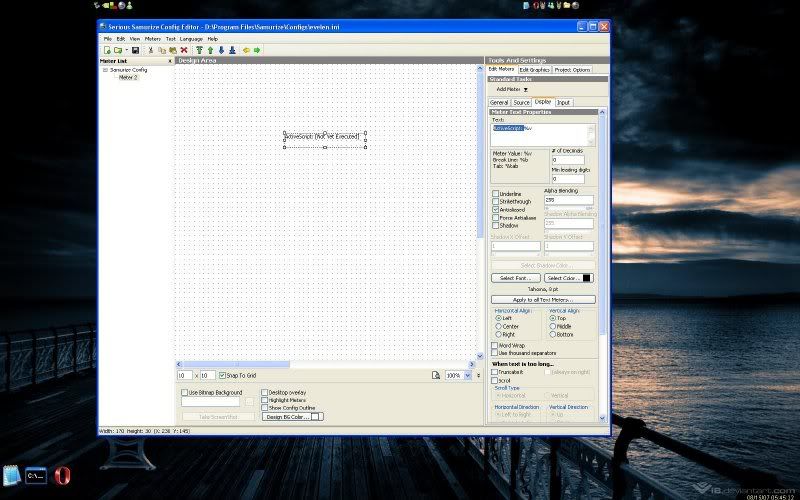Image resolution: width=800 pixels, height=500 pixels.
Task: Open the 100% zoom dropdown
Action: tap(467, 376)
